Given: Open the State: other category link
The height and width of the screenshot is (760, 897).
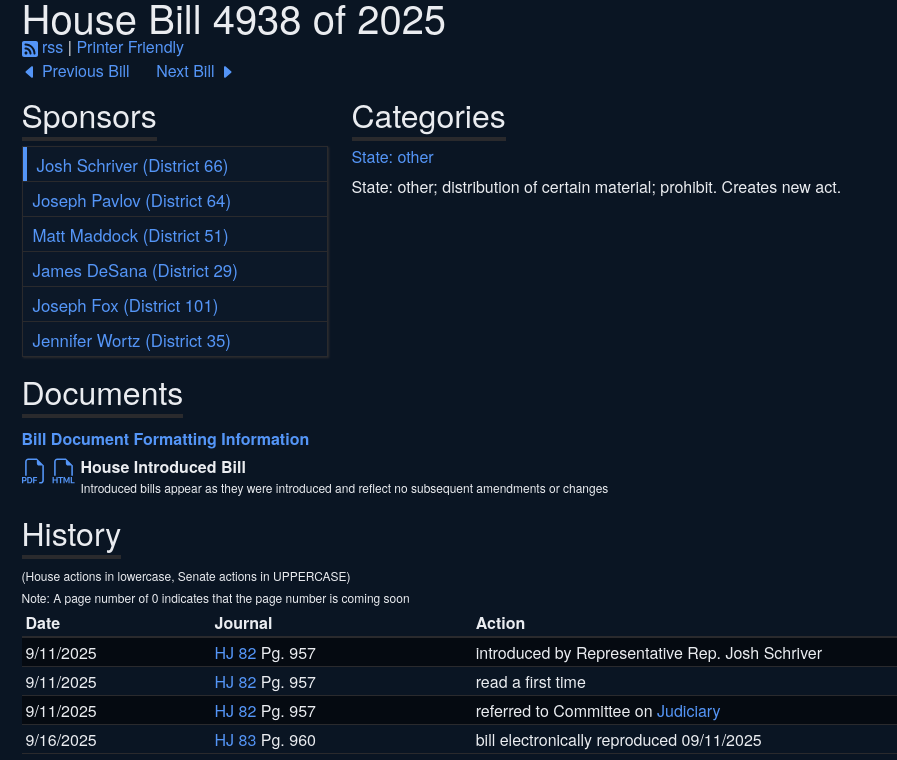Looking at the screenshot, I should (392, 157).
